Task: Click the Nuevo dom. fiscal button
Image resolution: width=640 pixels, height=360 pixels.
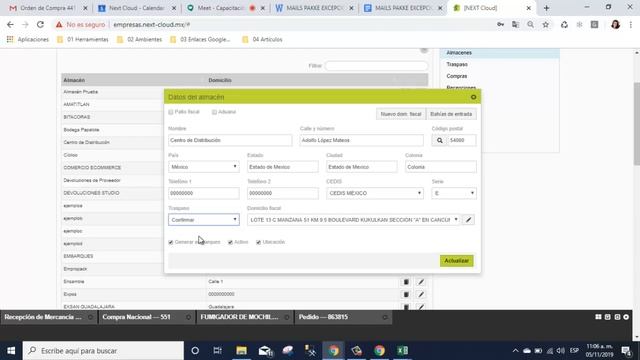Action: pos(400,114)
